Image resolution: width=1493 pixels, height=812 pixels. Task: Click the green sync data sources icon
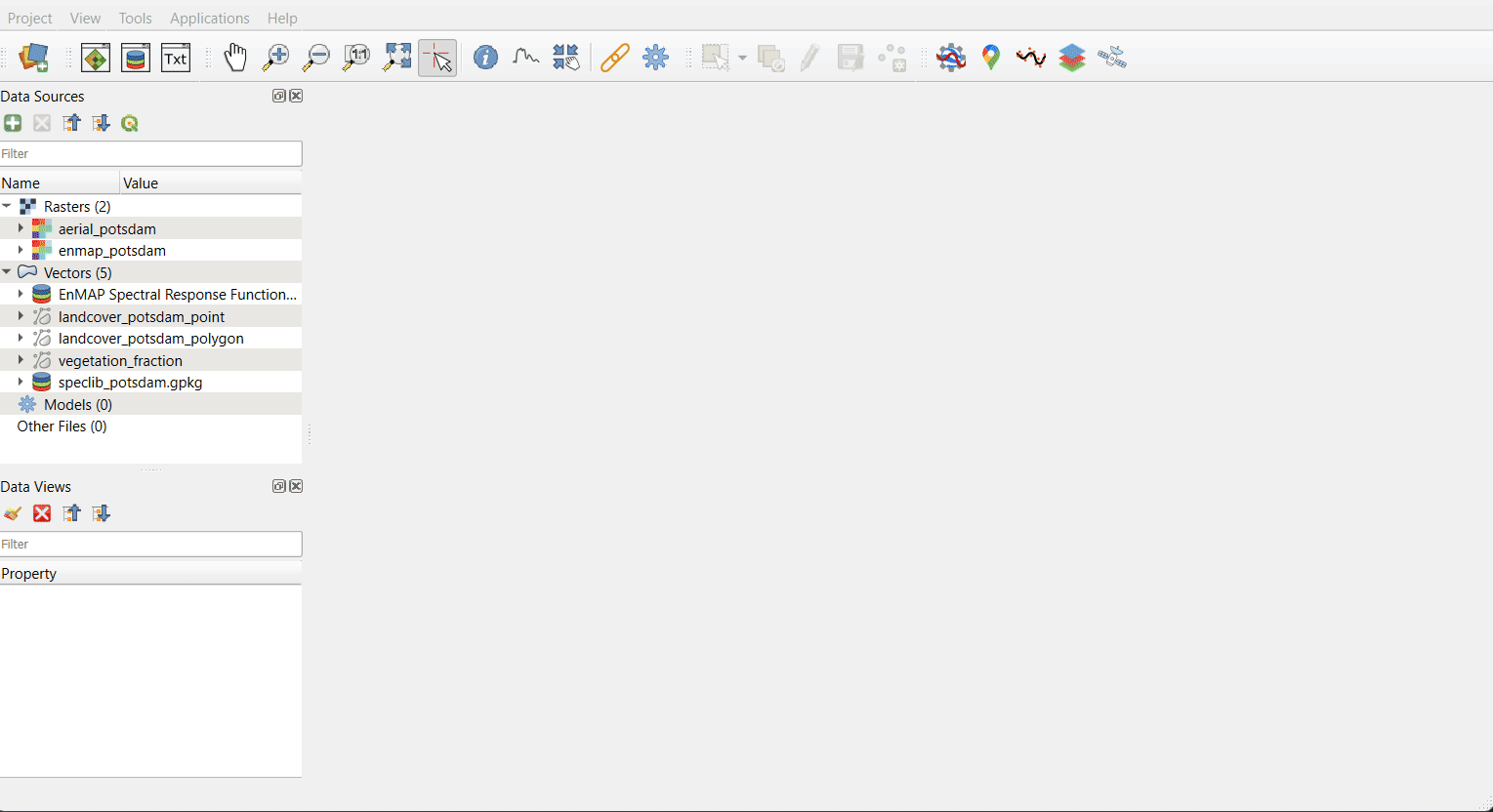pyautogui.click(x=130, y=123)
